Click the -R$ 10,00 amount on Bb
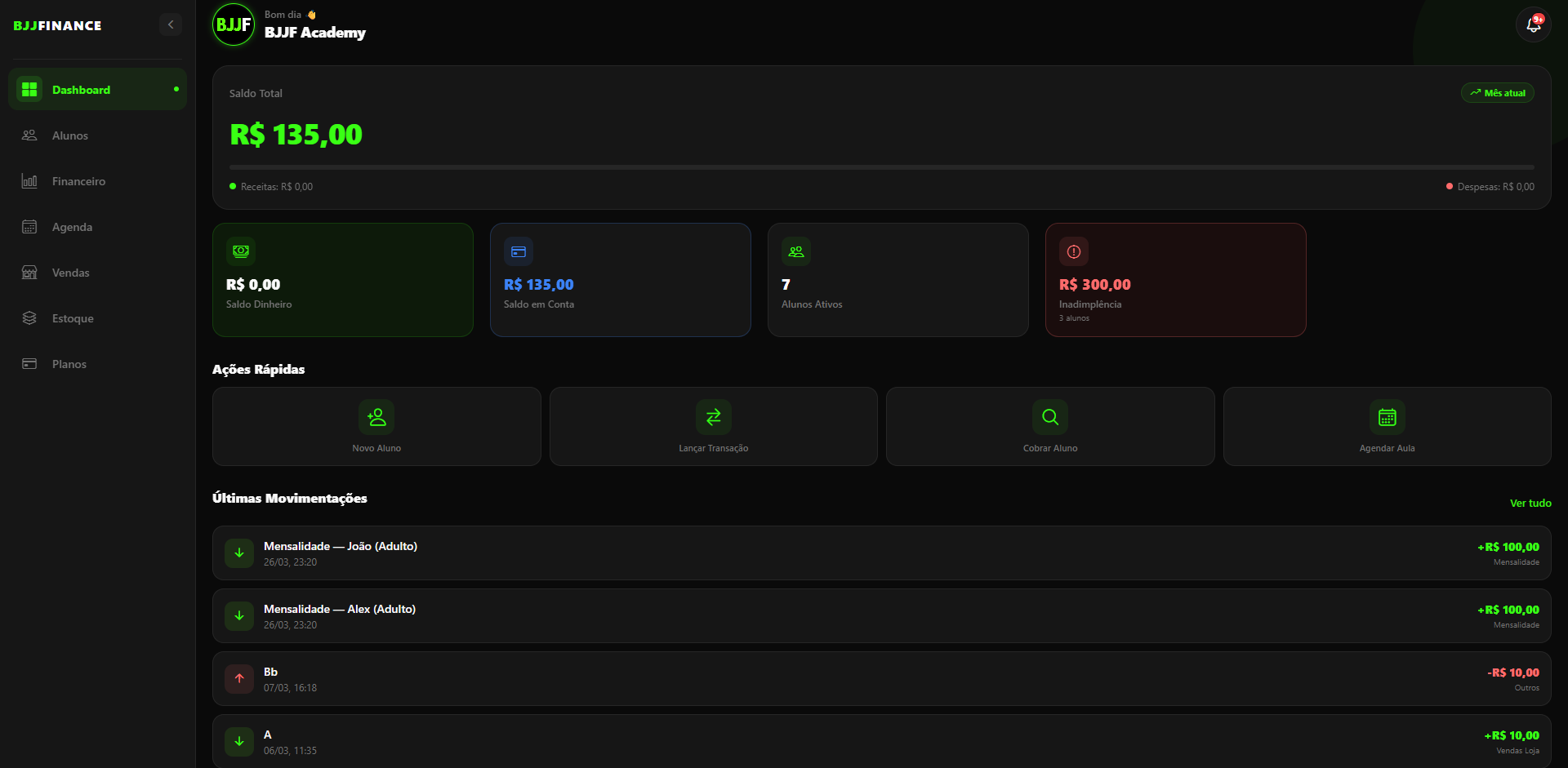 pyautogui.click(x=1513, y=673)
